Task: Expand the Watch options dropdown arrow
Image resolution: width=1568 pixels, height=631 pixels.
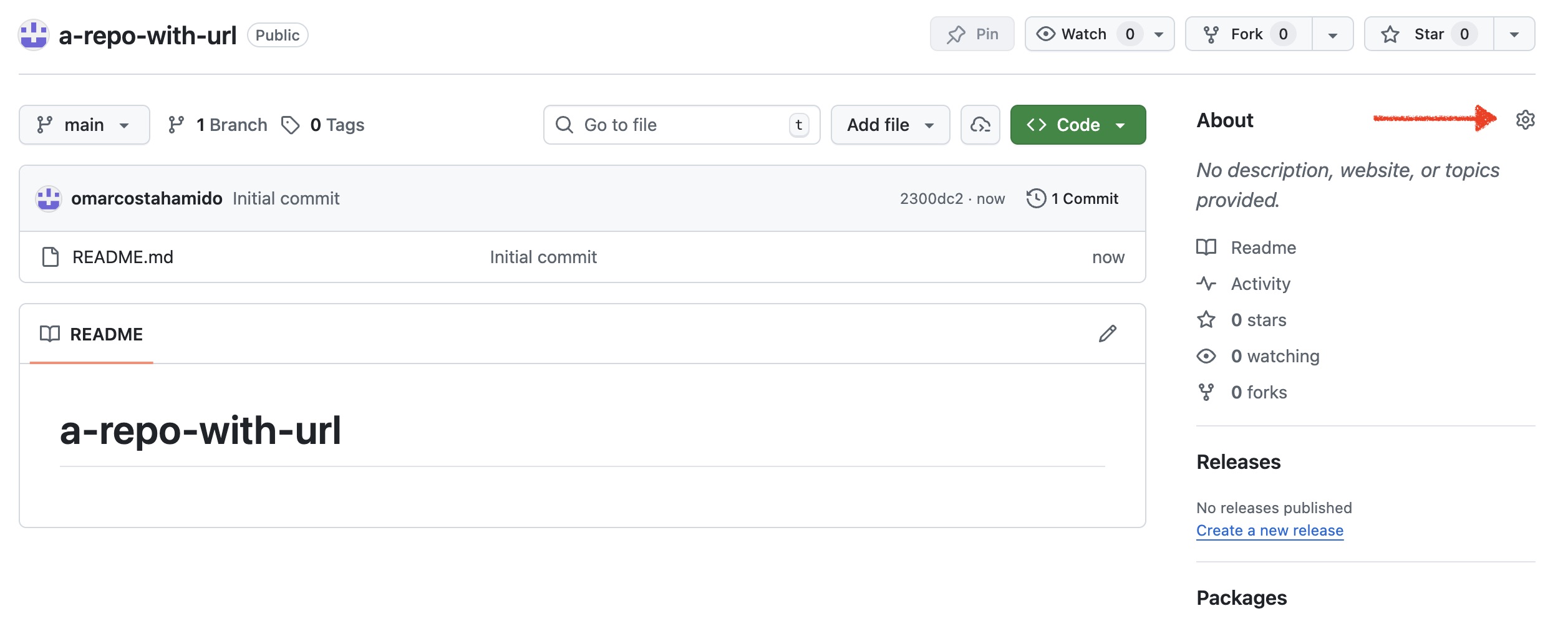Action: pos(1159,34)
